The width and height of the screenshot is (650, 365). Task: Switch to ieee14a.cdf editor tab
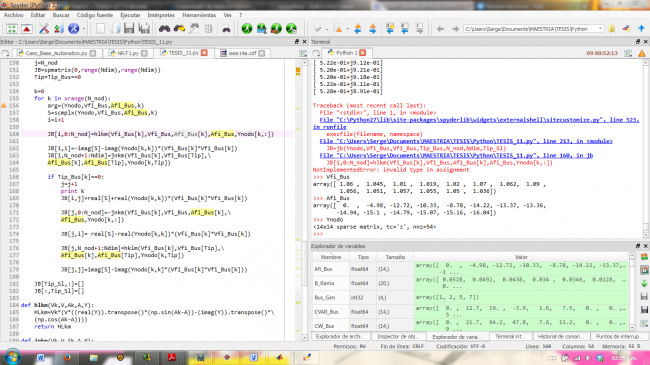pos(243,53)
